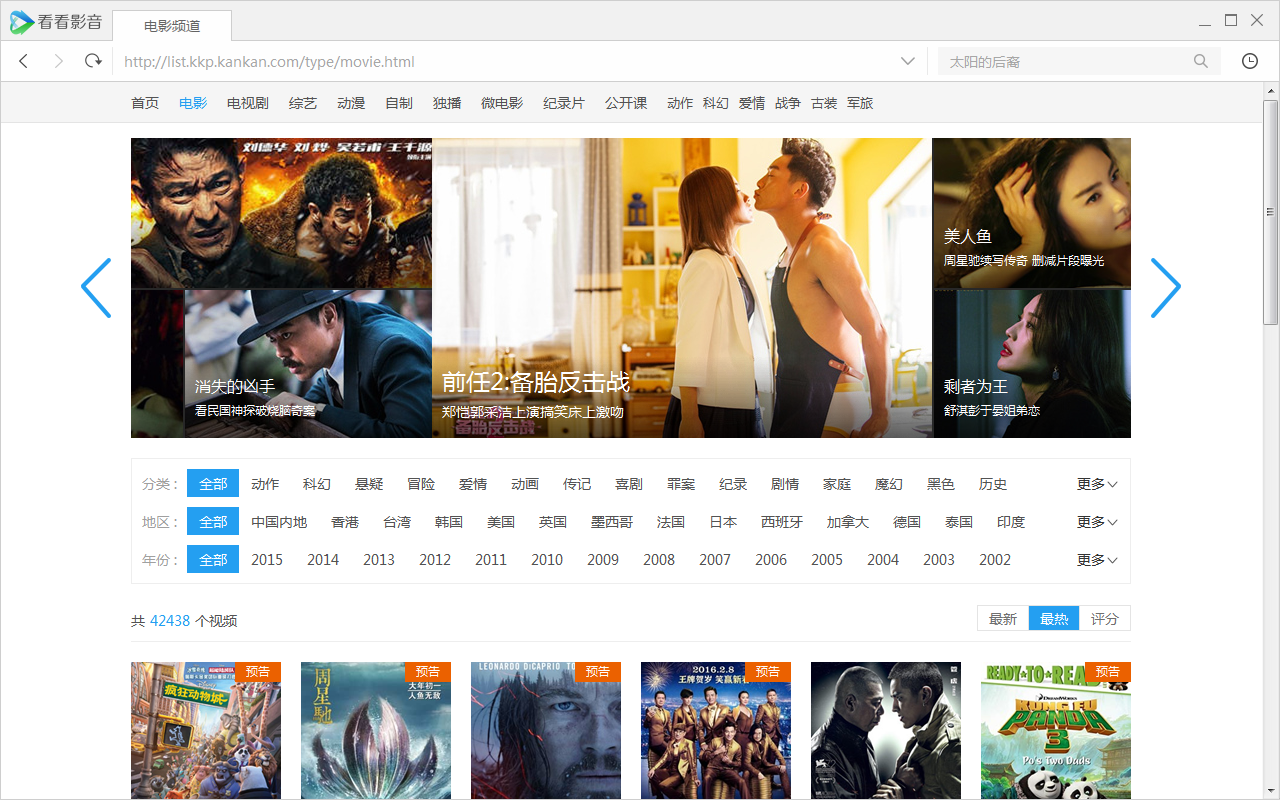Open the history clock icon
Image resolution: width=1280 pixels, height=800 pixels.
coord(1250,61)
